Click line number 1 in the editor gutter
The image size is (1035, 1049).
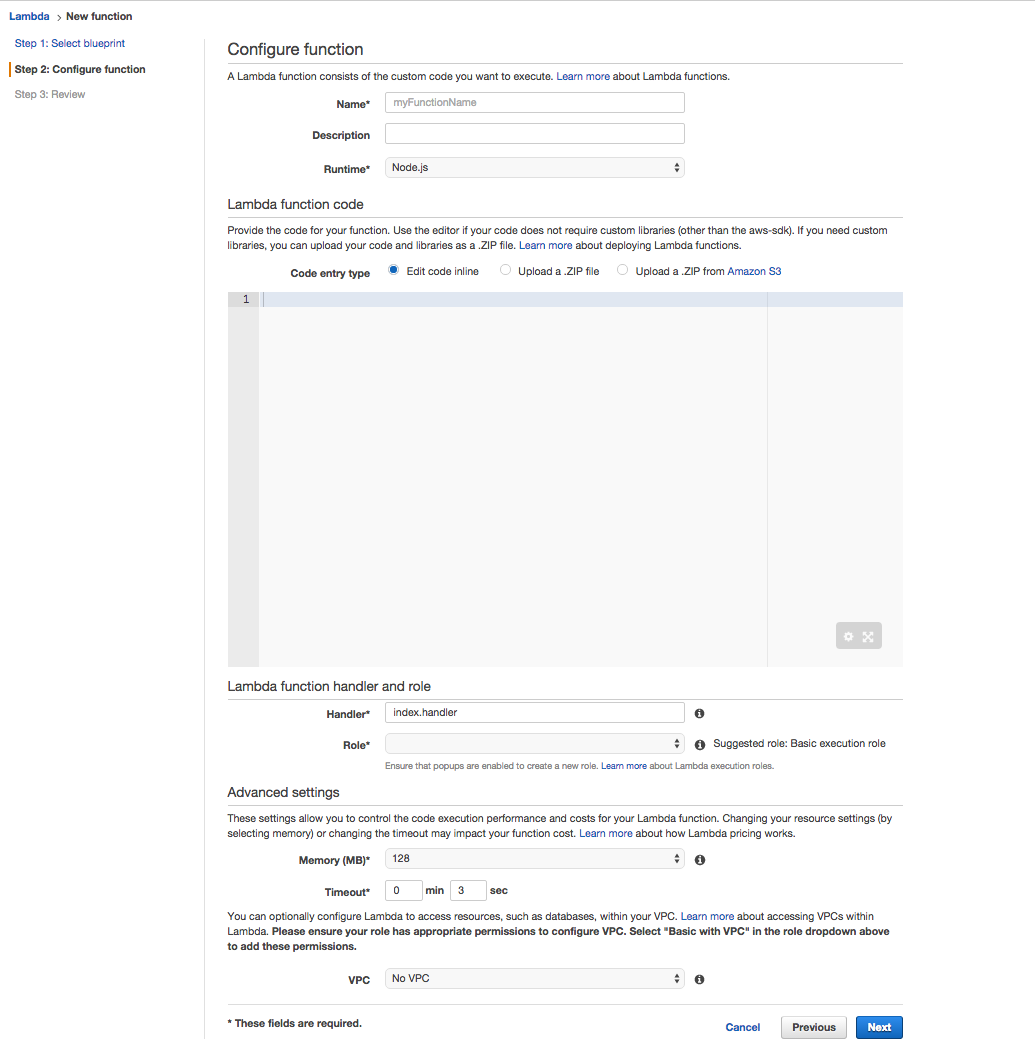246,299
